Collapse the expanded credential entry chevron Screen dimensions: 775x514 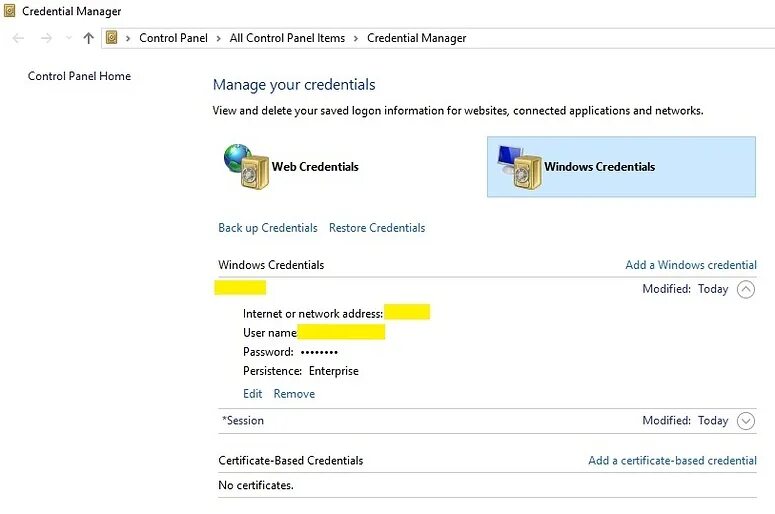pyautogui.click(x=746, y=289)
